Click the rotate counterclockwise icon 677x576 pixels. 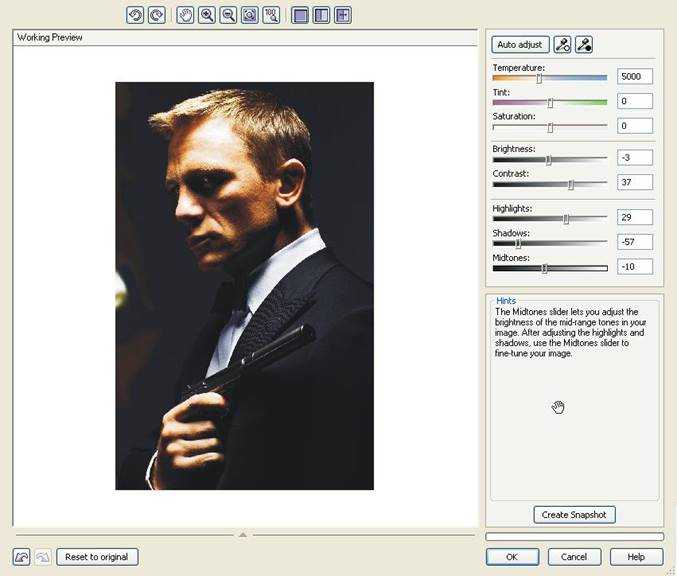(135, 16)
